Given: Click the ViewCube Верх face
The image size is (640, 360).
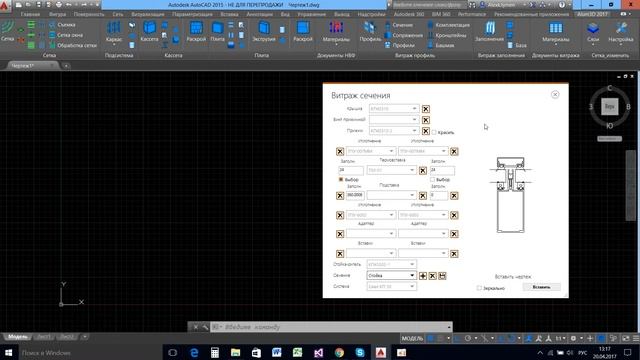Looking at the screenshot, I should pyautogui.click(x=609, y=107).
